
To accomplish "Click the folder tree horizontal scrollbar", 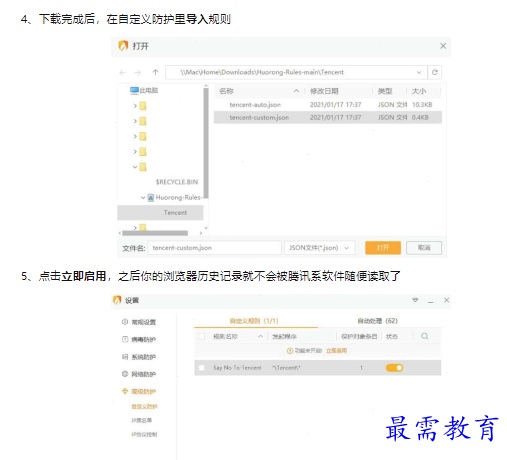I will click(155, 233).
